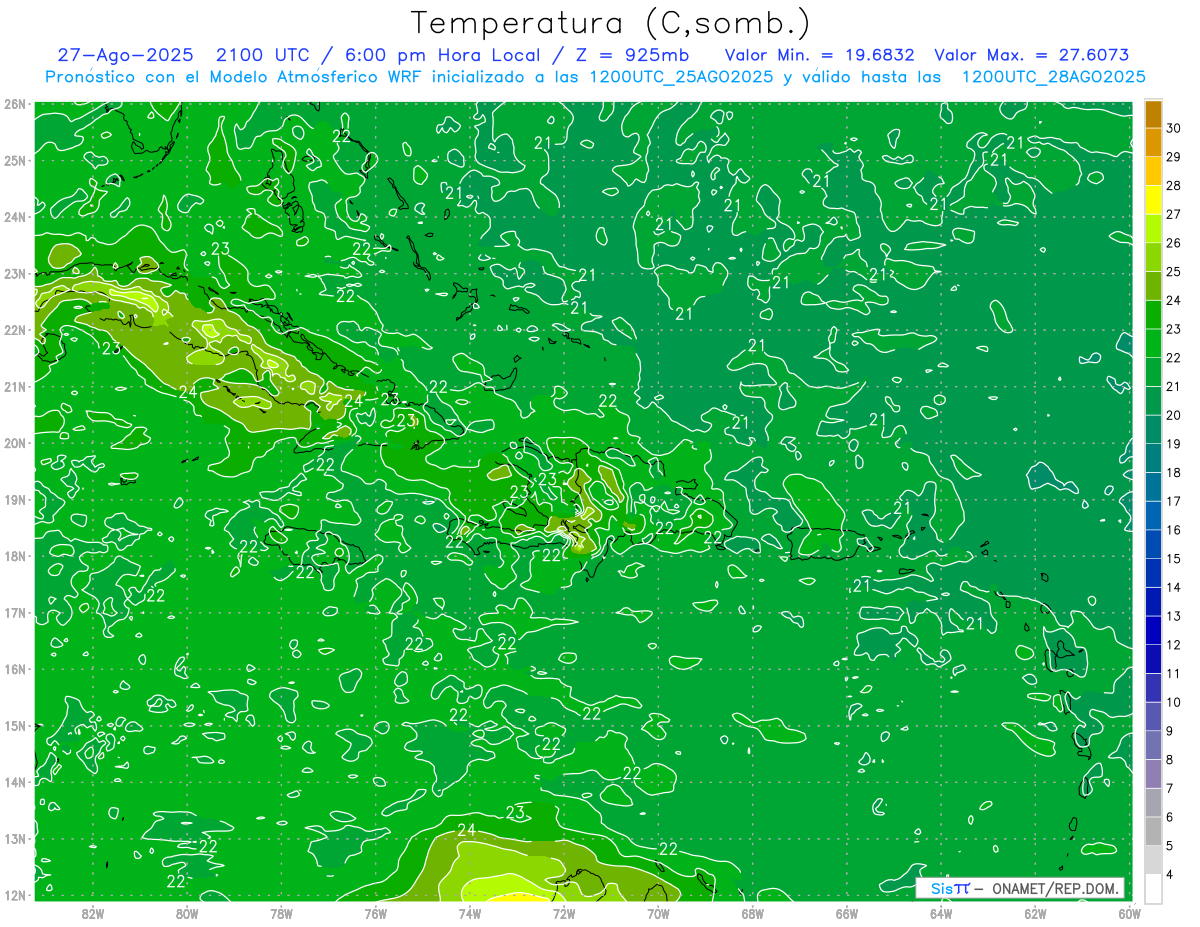The height and width of the screenshot is (927, 1200).
Task: Click the teal colorbar segment between 18 and 19
Action: (x=1152, y=458)
